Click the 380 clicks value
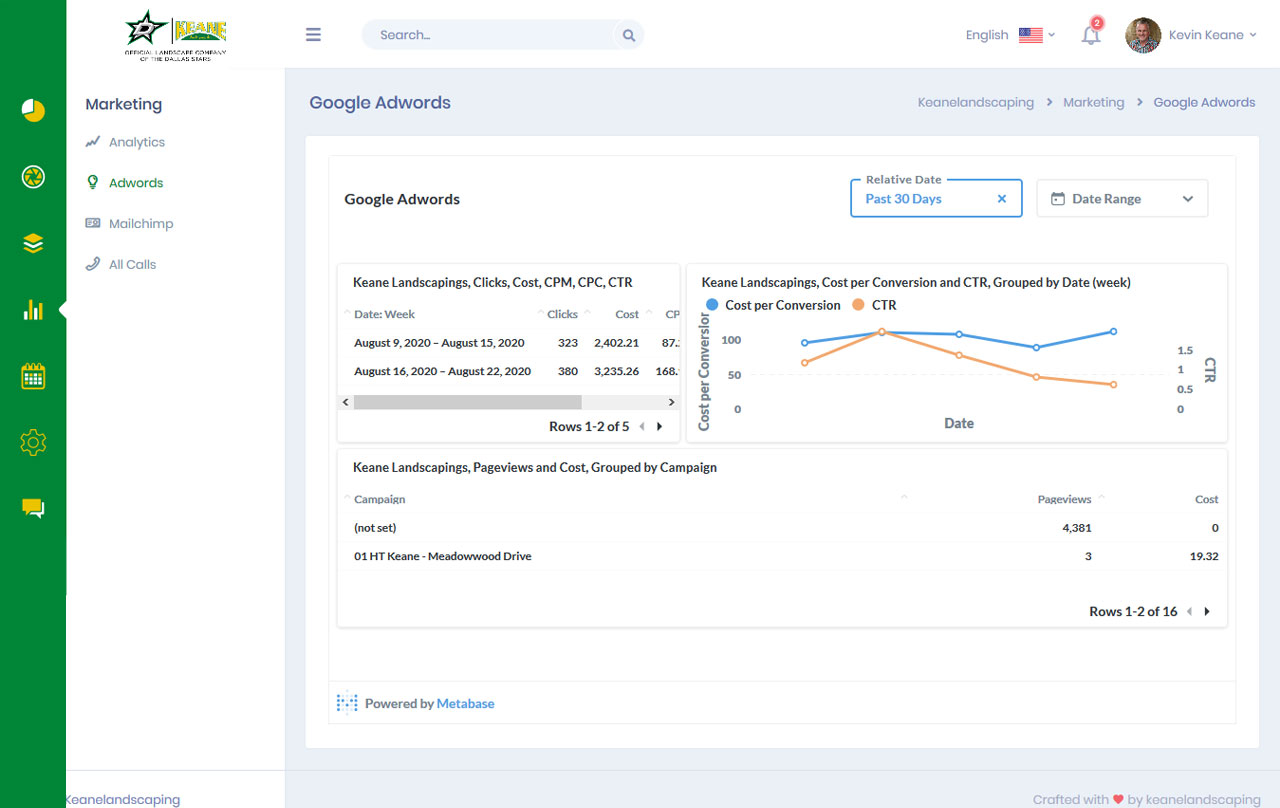The width and height of the screenshot is (1280, 808). 568,371
